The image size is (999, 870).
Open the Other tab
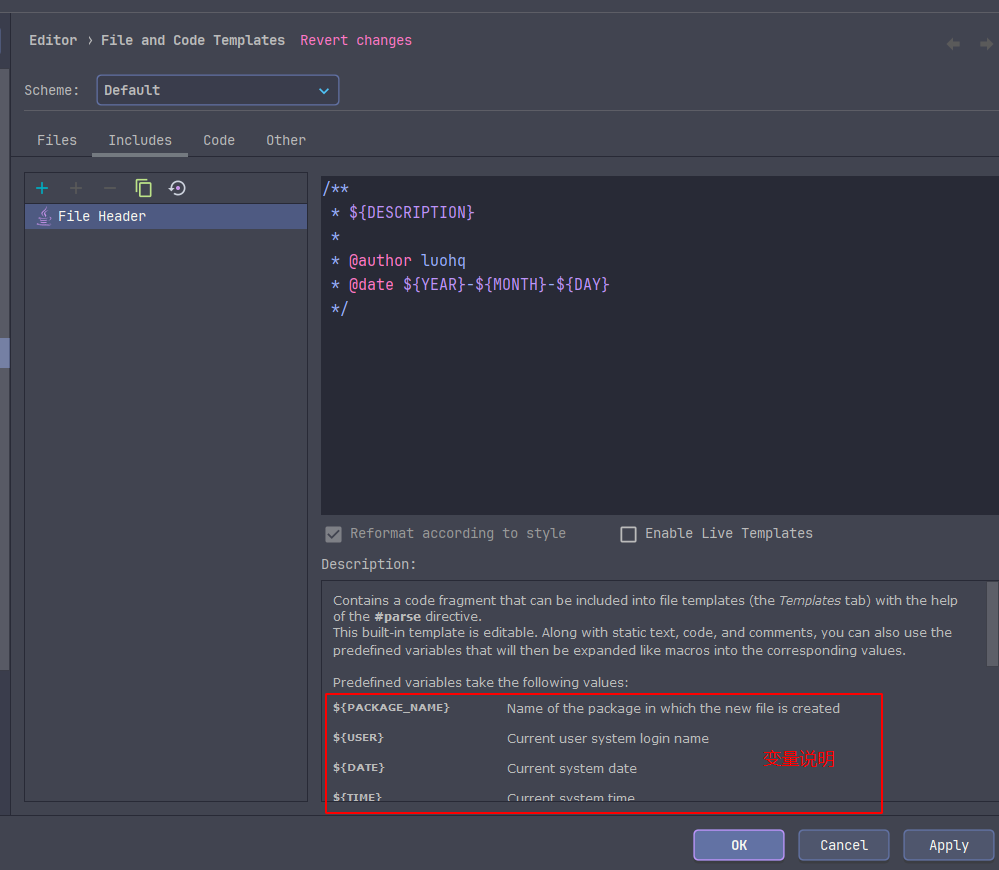pos(286,140)
